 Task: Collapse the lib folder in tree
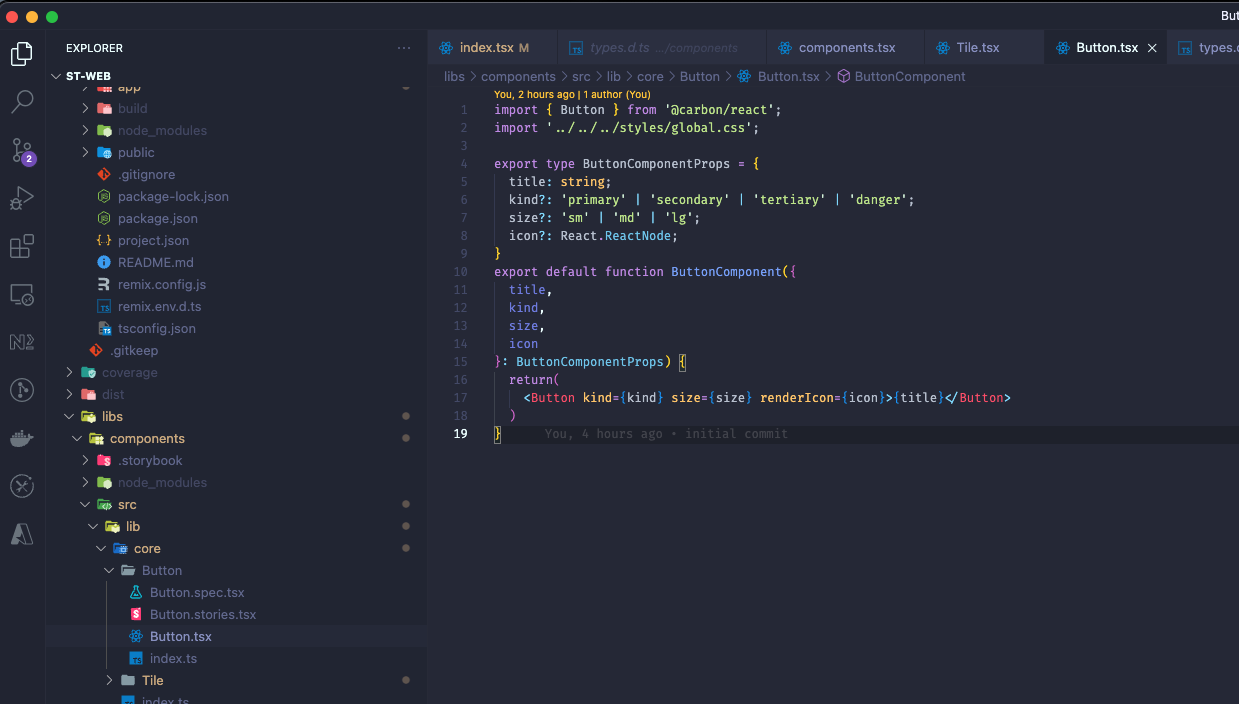[133, 527]
